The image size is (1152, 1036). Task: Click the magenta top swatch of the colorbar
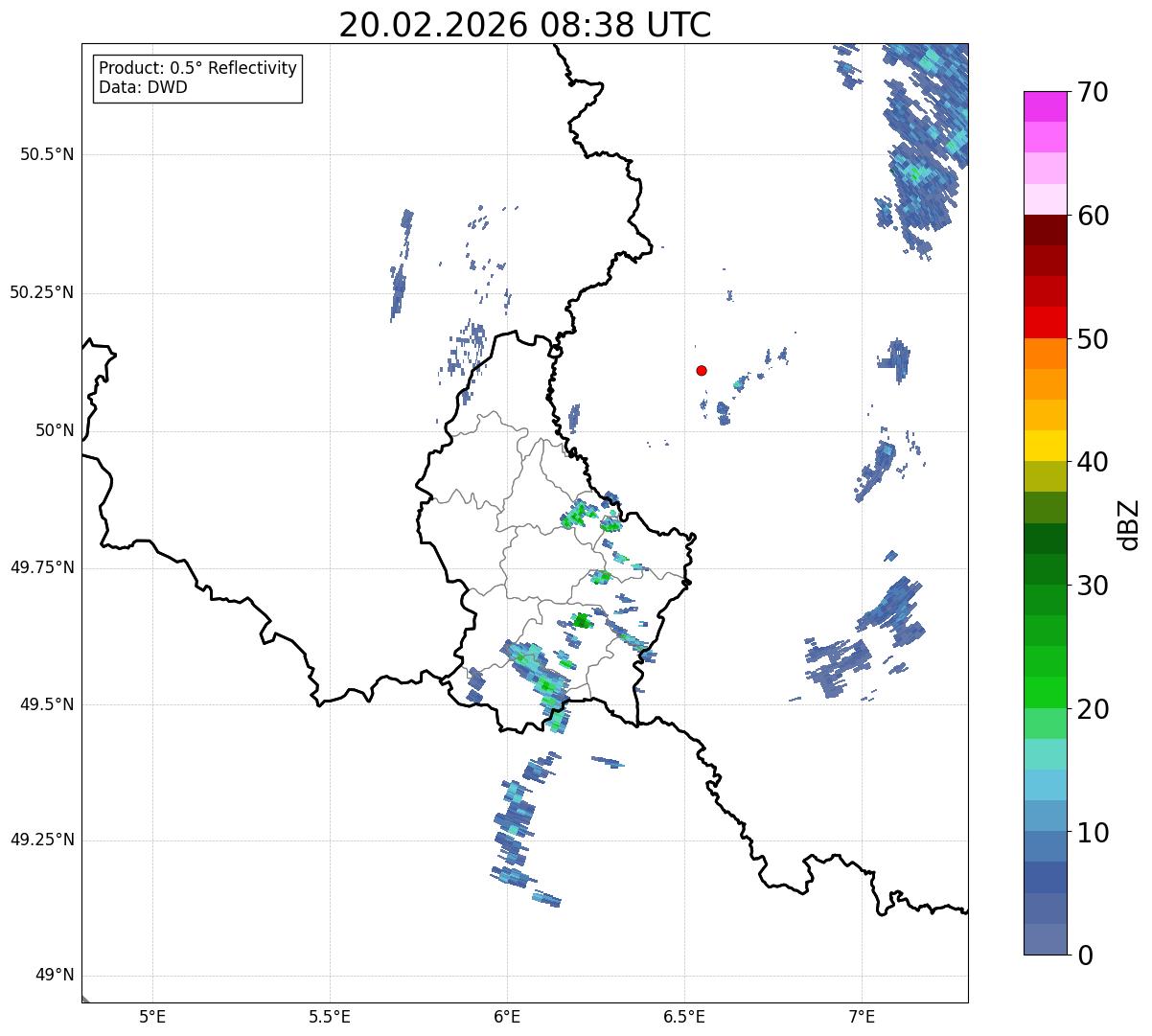pos(1046,107)
